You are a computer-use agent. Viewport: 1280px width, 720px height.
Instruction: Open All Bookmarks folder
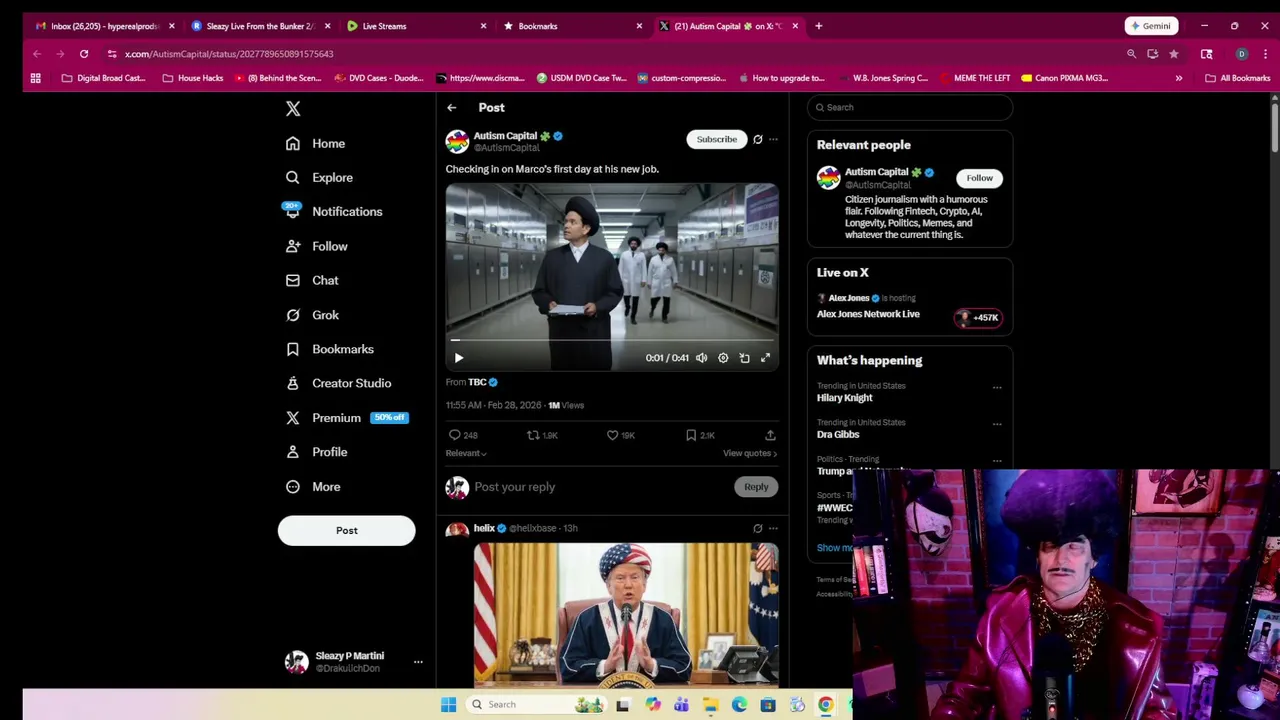click(1238, 78)
